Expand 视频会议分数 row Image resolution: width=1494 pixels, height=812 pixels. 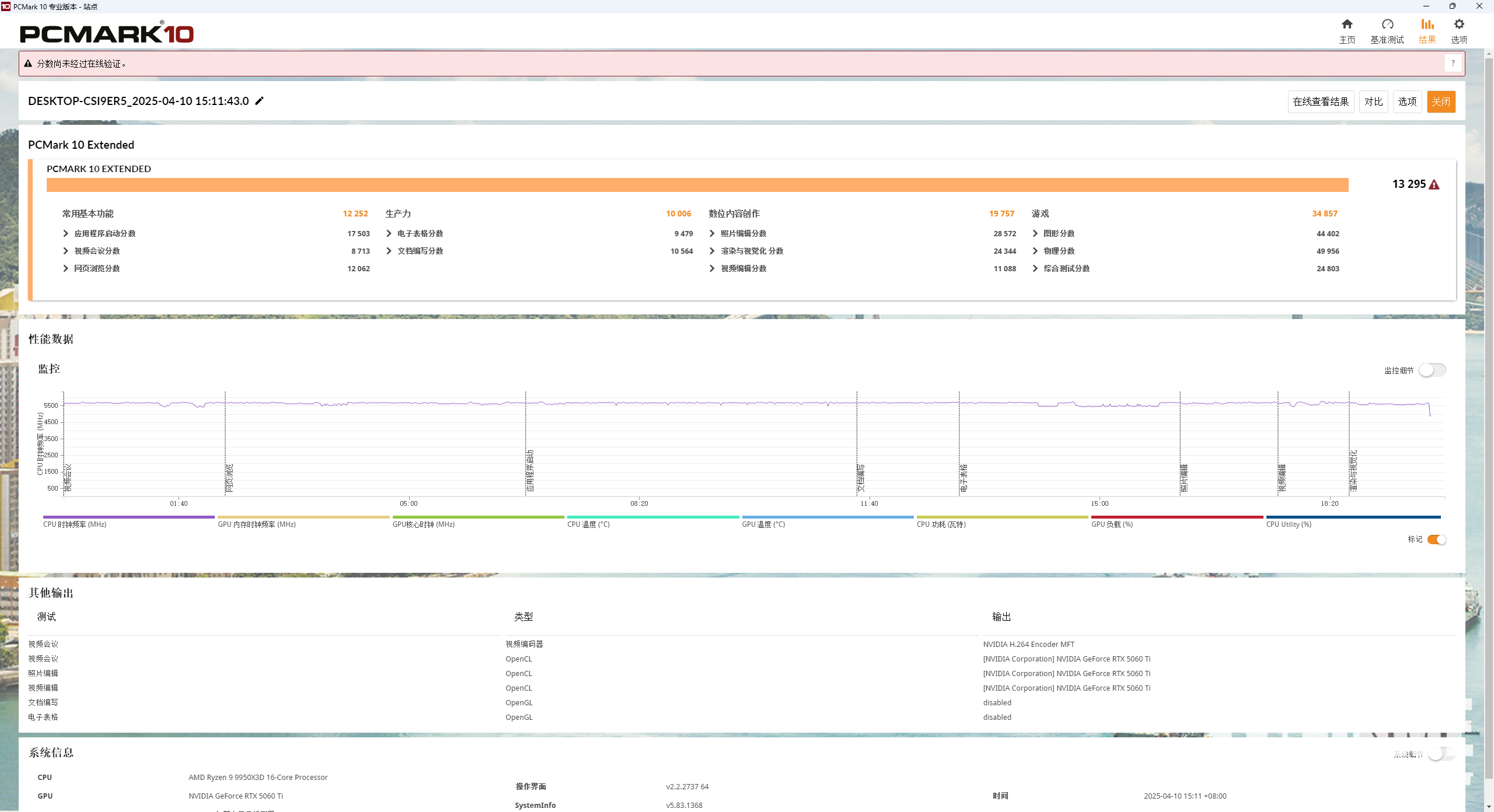(x=65, y=251)
